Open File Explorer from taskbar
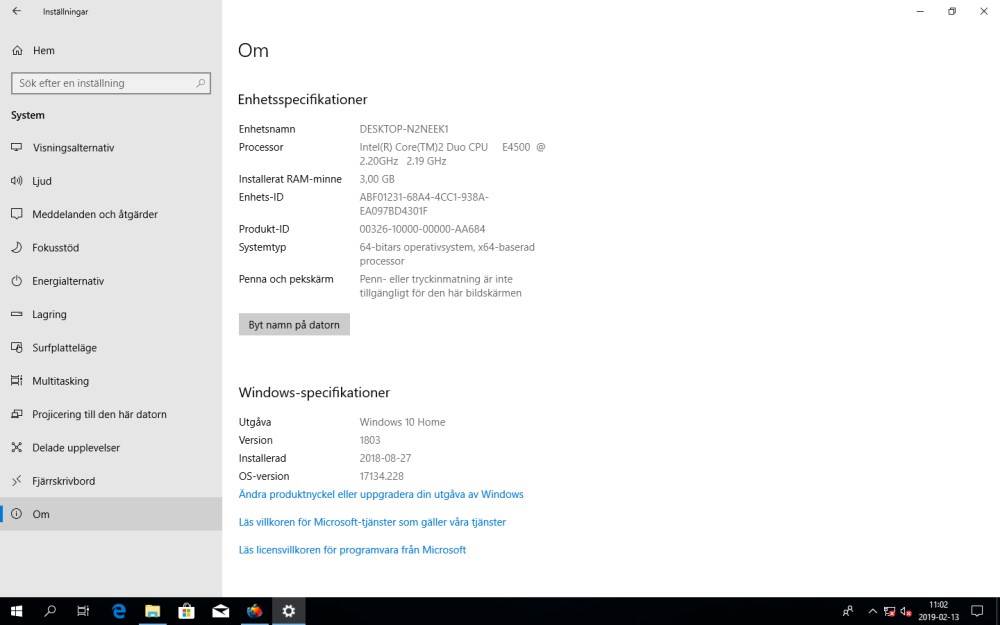Screen dimensions: 1000x625 coord(152,611)
